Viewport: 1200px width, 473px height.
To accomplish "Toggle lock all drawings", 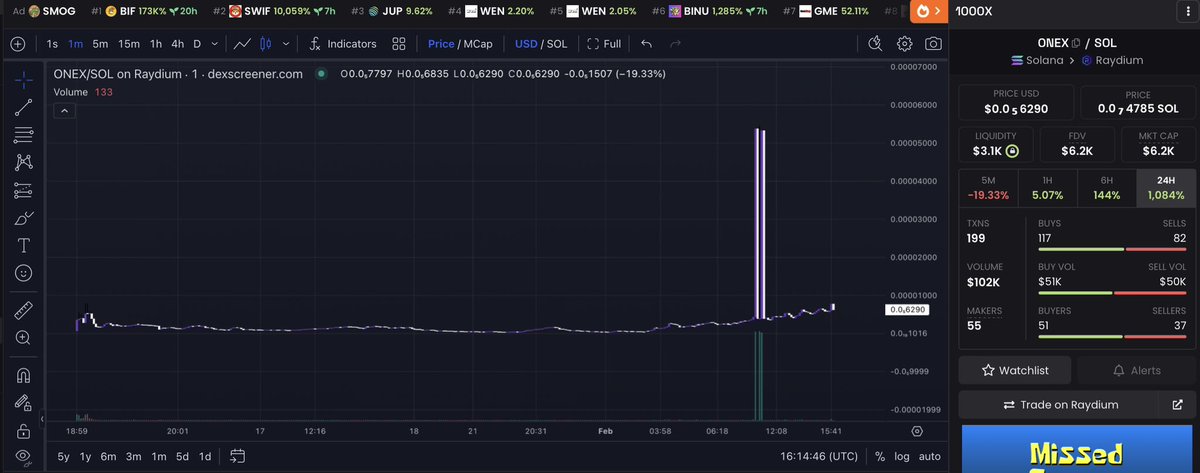I will tap(23, 431).
